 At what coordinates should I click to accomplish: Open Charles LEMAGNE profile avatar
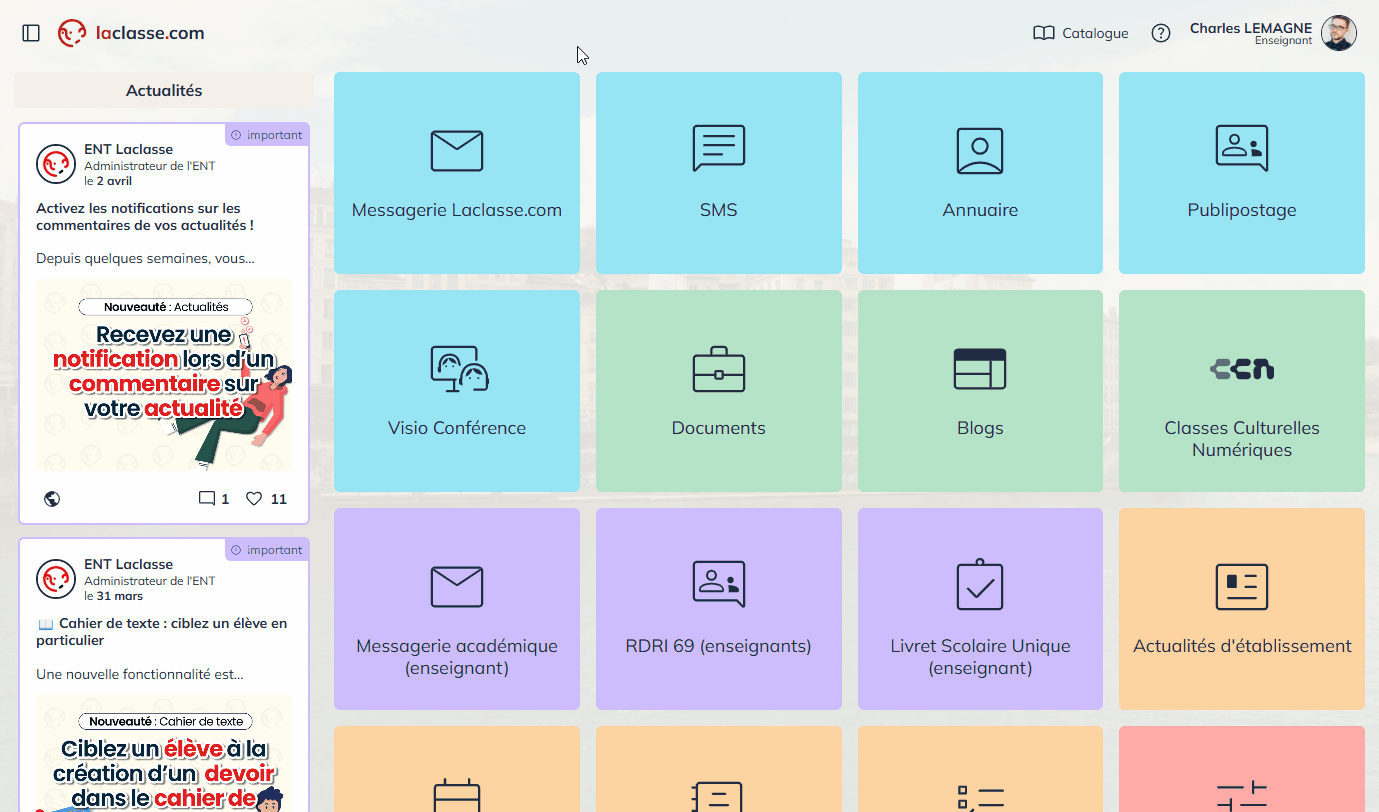point(1339,33)
